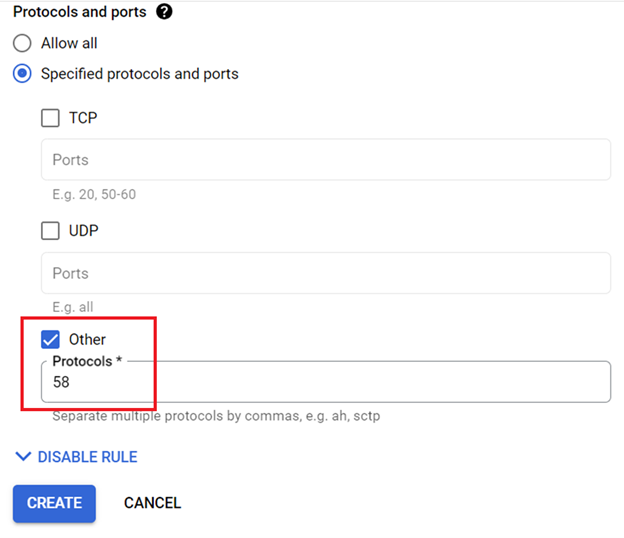624x538 pixels.
Task: Click the Allow all label text
Action: coord(69,44)
